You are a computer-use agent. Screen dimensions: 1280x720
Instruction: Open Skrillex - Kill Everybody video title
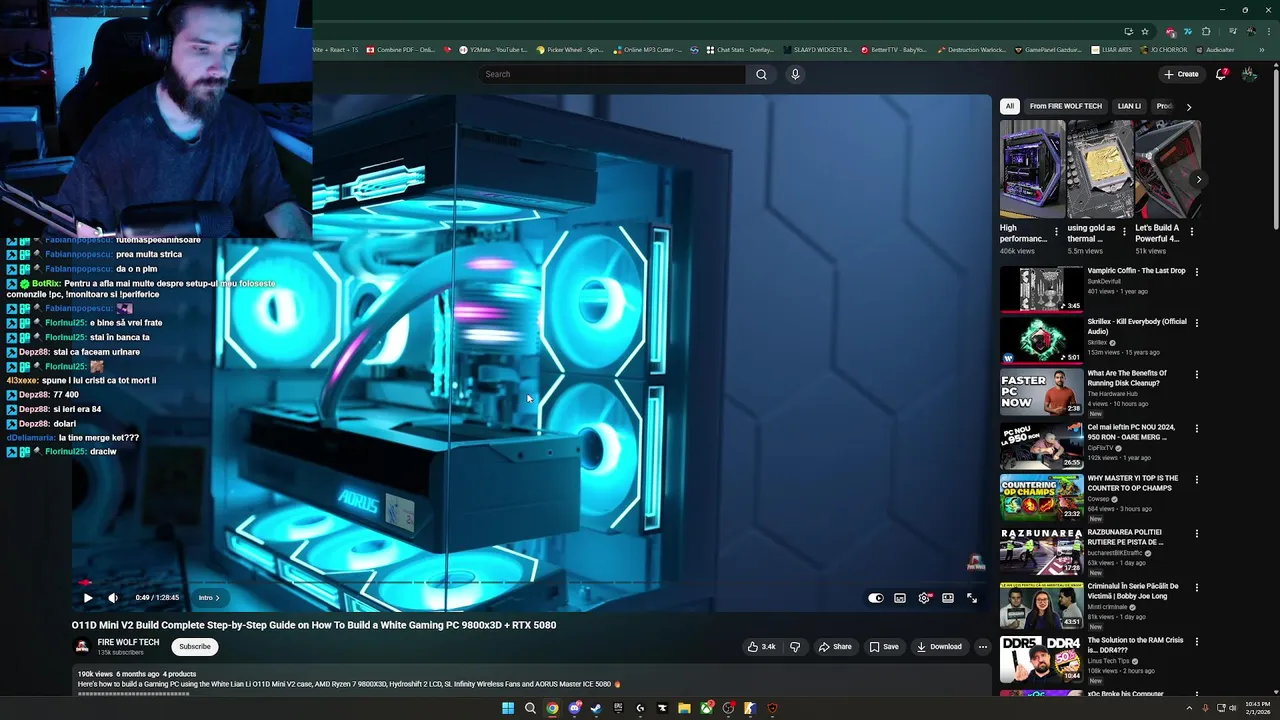pos(1137,326)
